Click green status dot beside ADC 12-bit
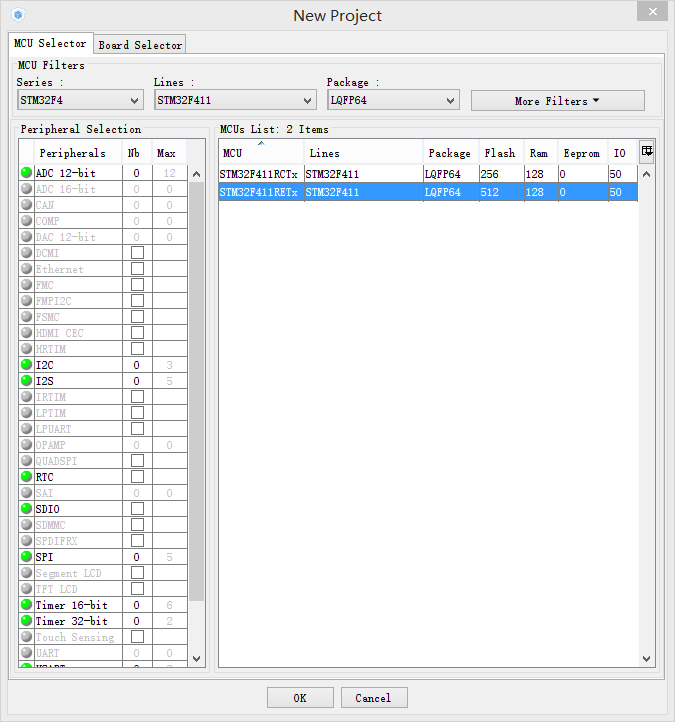This screenshot has height=722, width=675. coord(26,173)
